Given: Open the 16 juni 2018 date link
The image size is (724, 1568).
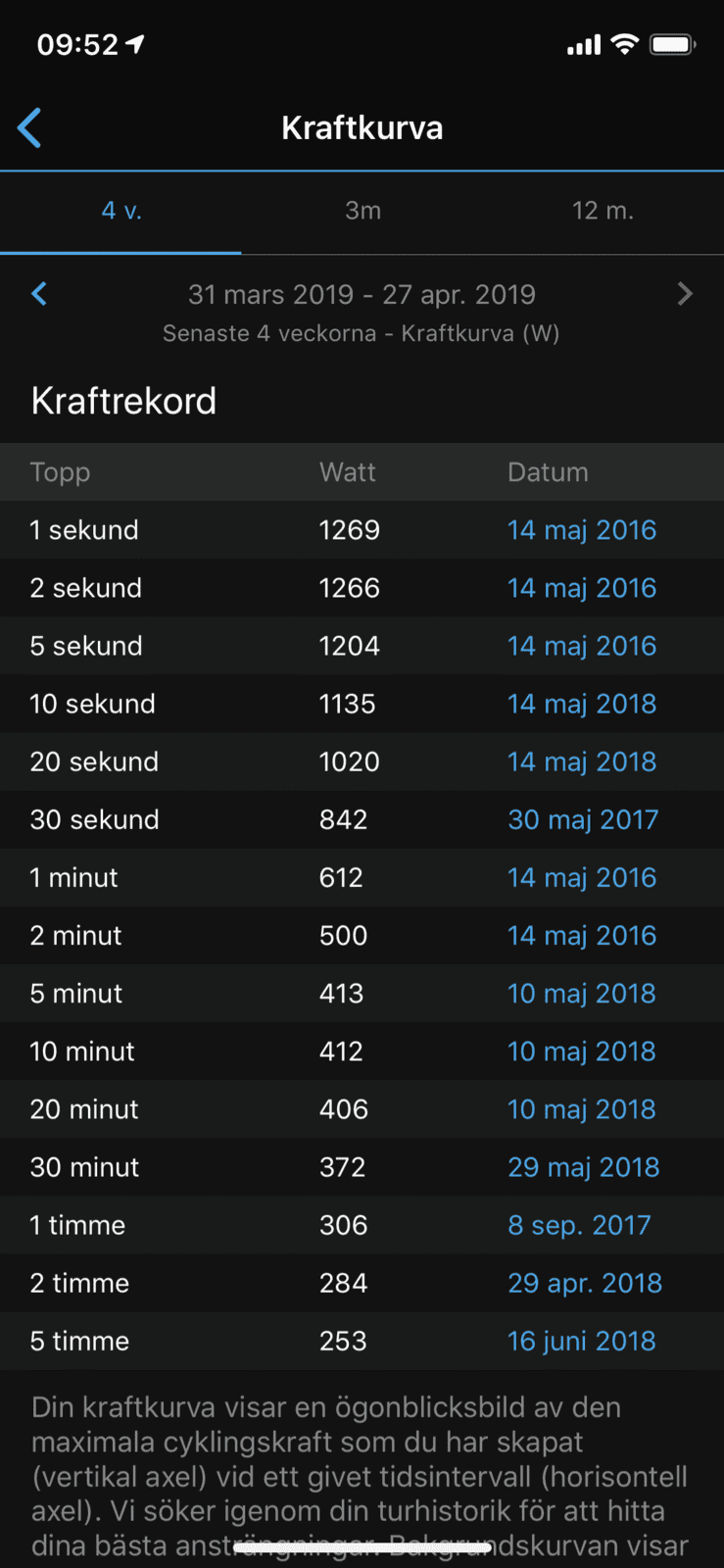Looking at the screenshot, I should [x=582, y=1341].
